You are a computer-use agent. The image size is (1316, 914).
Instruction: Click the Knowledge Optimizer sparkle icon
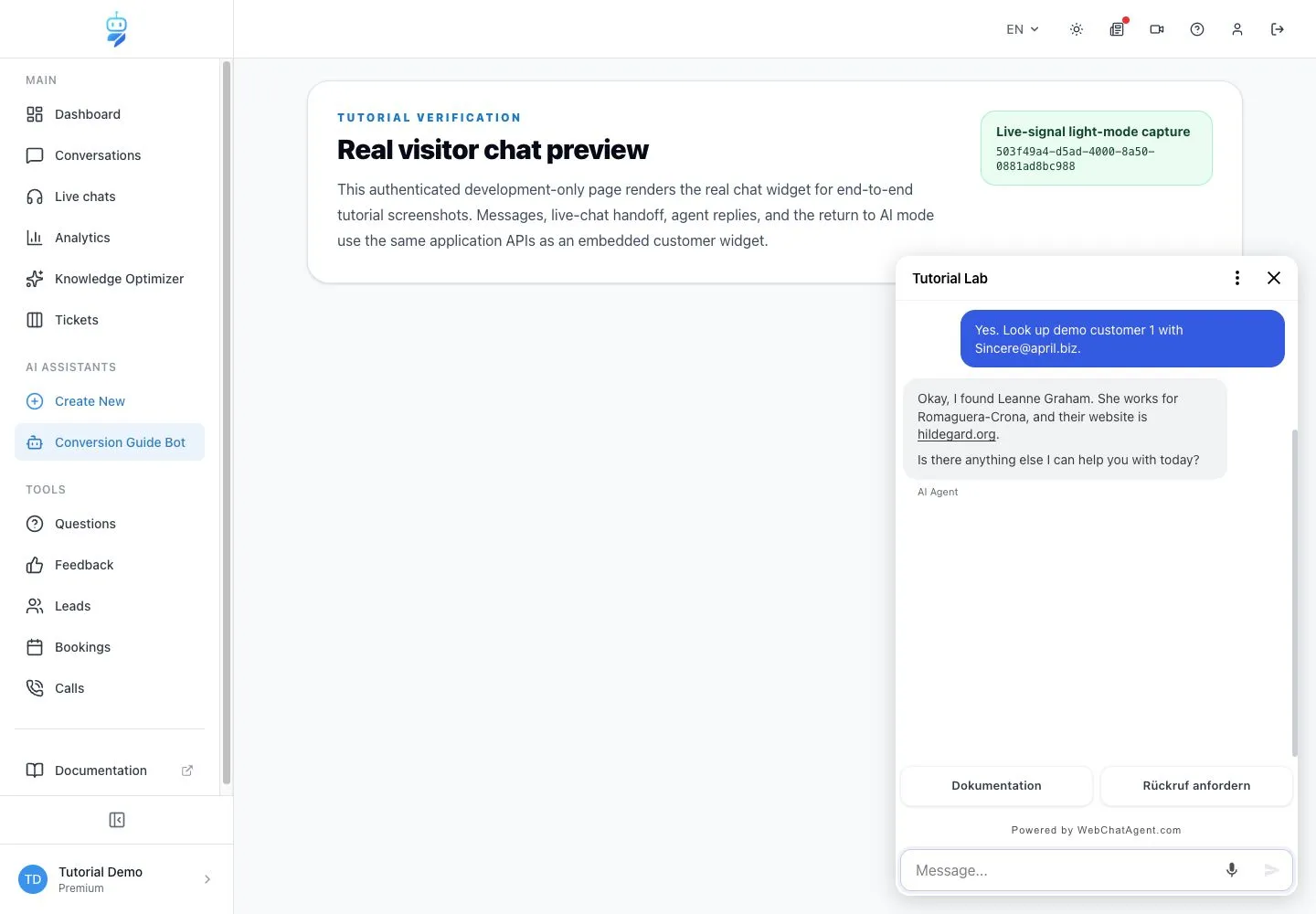pyautogui.click(x=35, y=279)
